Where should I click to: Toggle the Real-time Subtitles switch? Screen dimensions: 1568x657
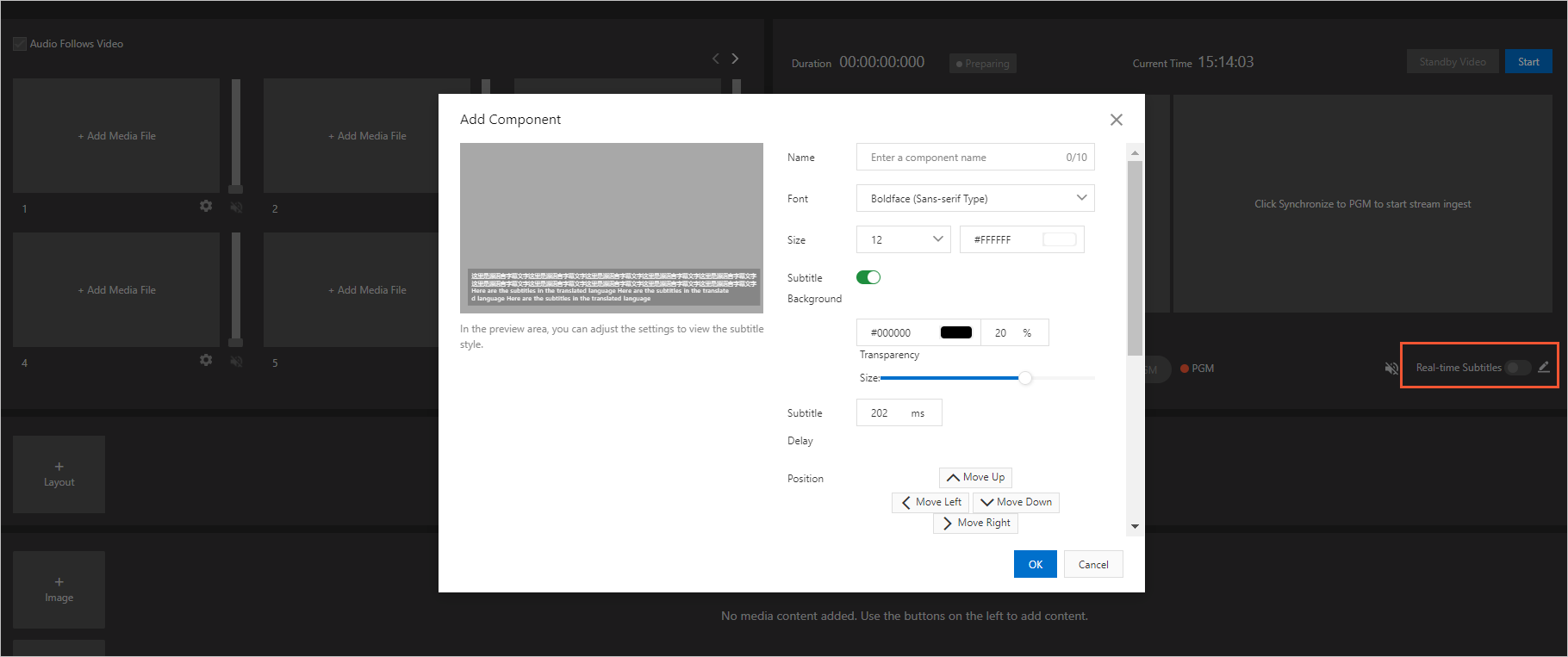[x=1518, y=368]
